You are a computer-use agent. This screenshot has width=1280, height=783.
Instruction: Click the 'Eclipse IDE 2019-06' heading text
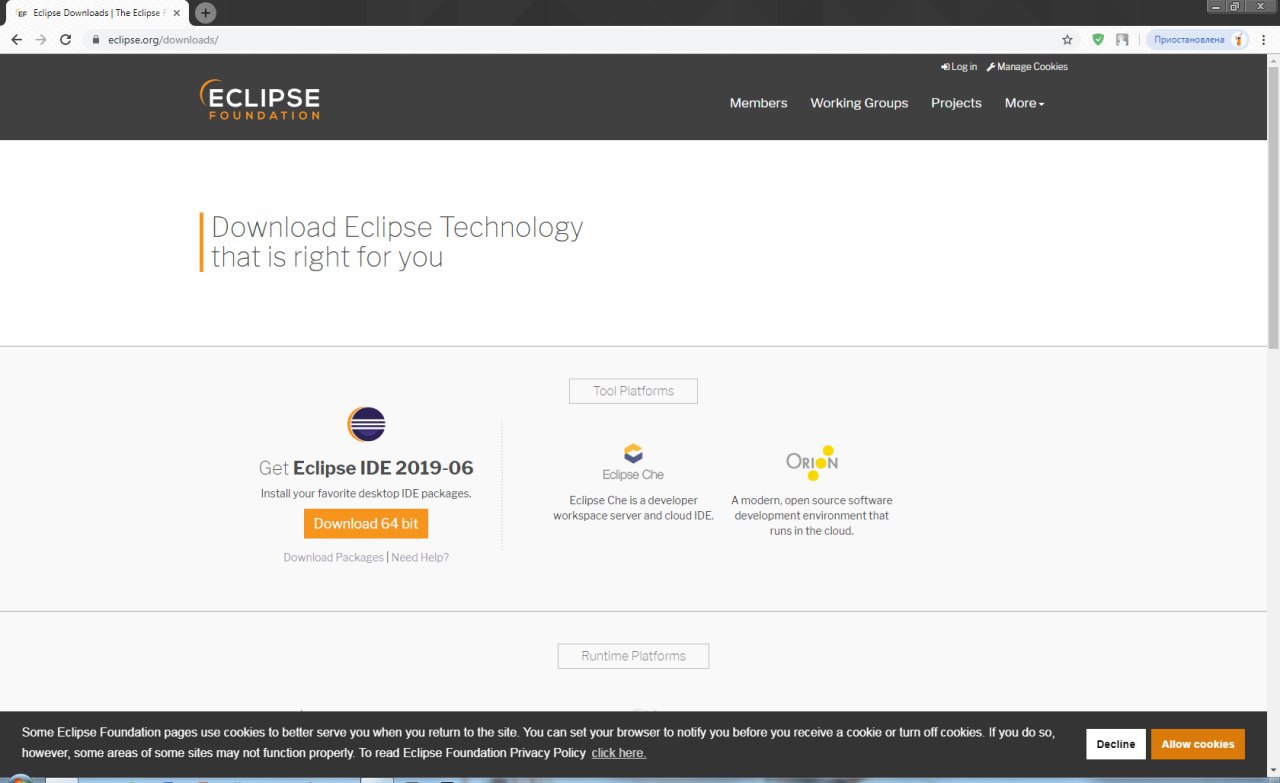(383, 468)
